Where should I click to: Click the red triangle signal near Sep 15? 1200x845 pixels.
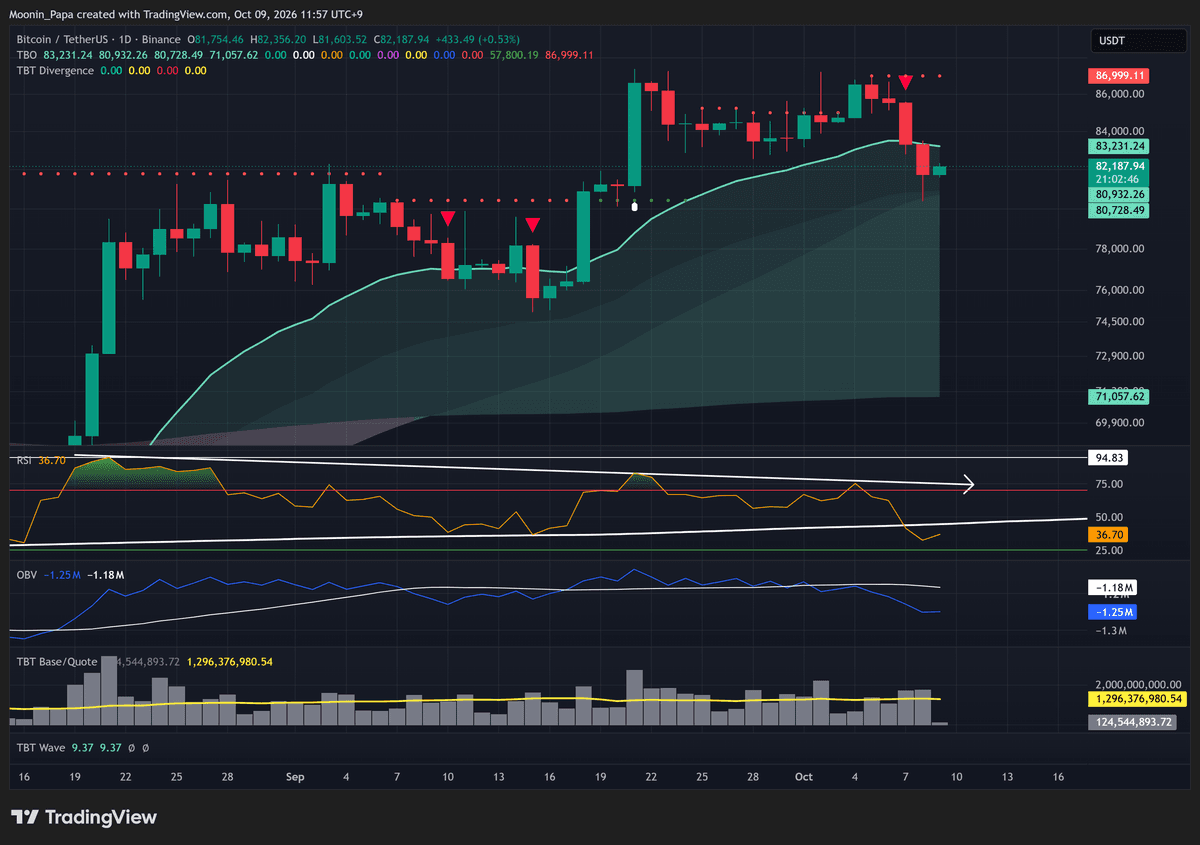coord(533,225)
